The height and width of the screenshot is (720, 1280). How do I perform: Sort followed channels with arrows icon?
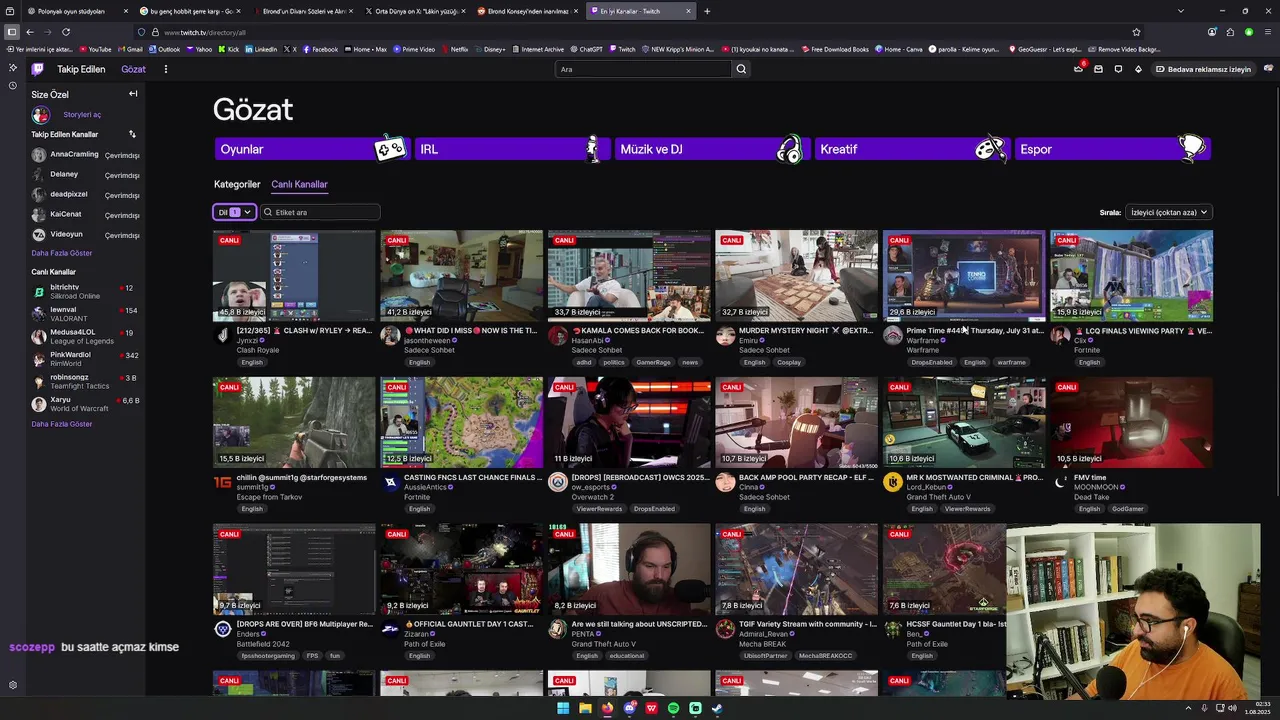click(x=132, y=134)
